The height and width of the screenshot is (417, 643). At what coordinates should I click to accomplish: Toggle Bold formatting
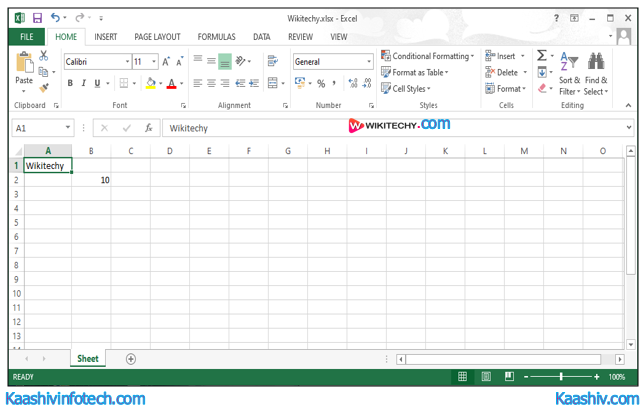point(70,84)
